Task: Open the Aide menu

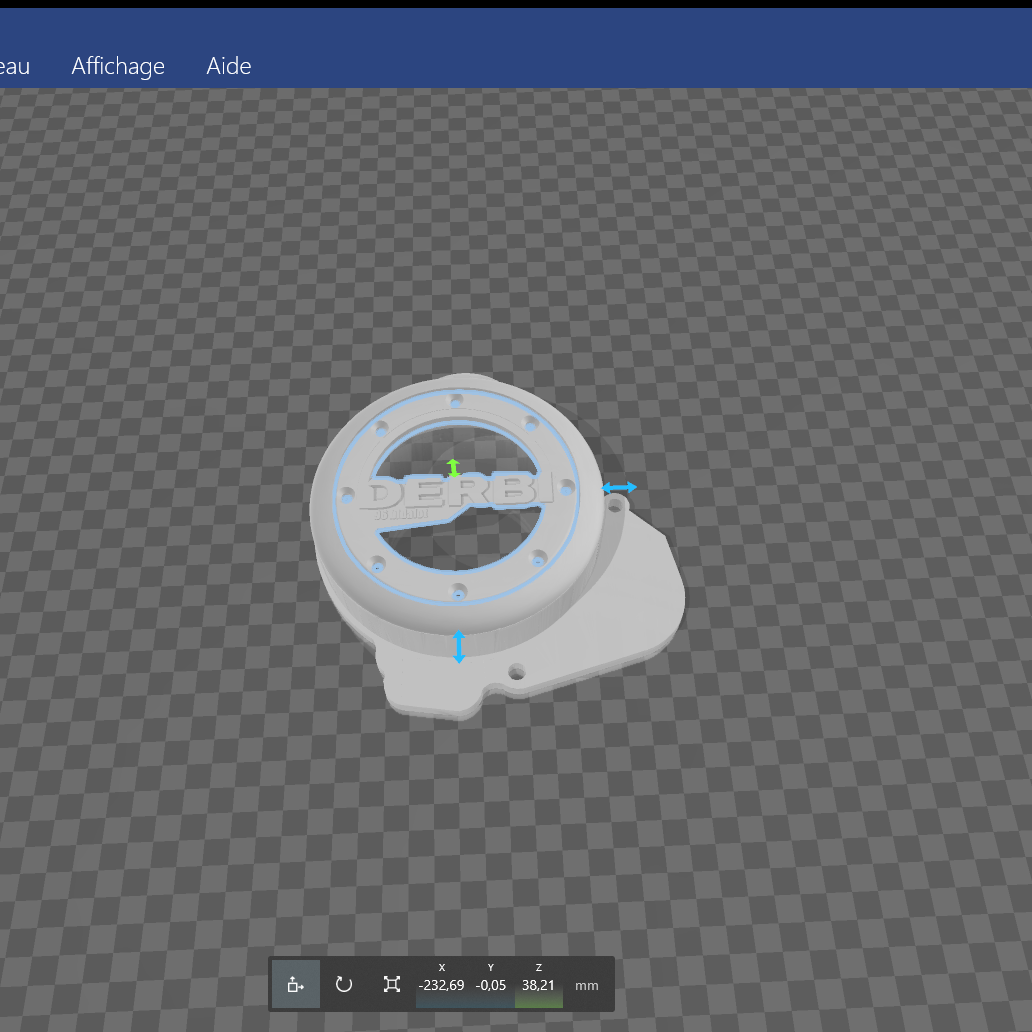Action: click(228, 66)
